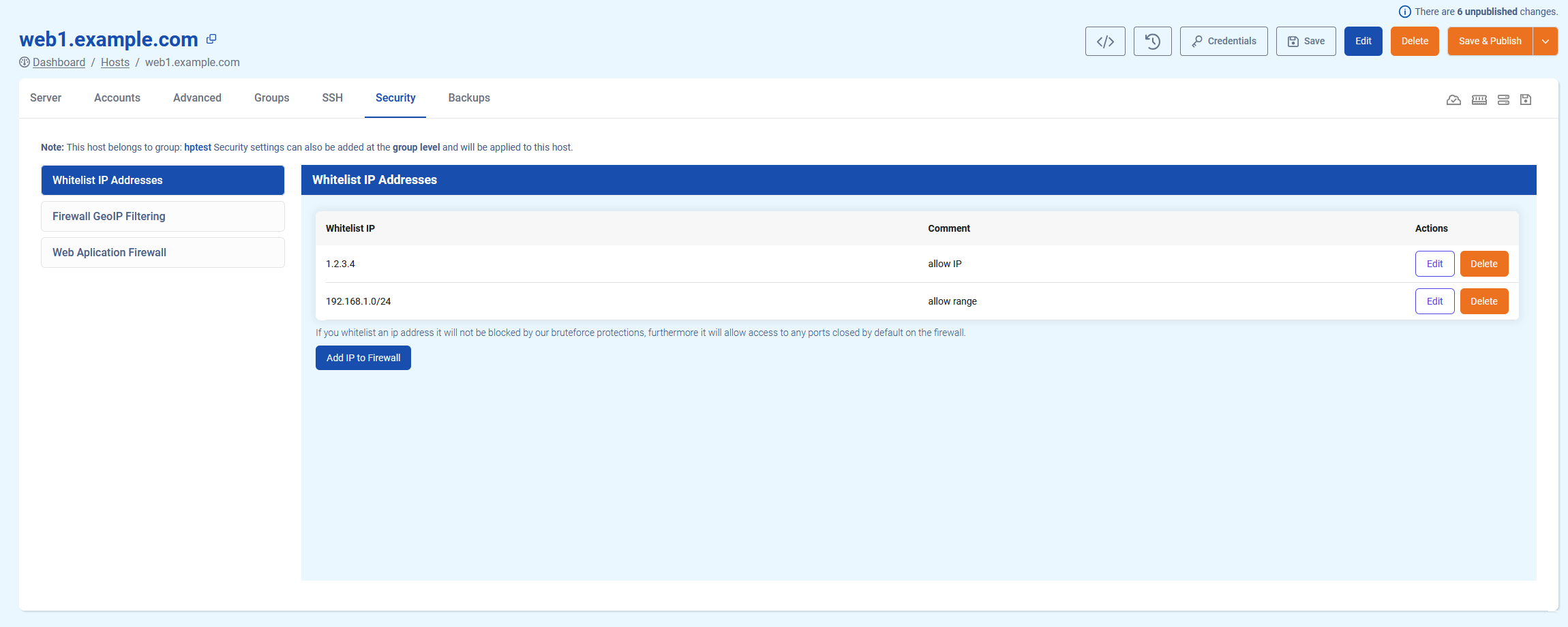The image size is (1568, 627).
Task: Expand the Save & Publish dropdown arrow
Action: [x=1546, y=42]
